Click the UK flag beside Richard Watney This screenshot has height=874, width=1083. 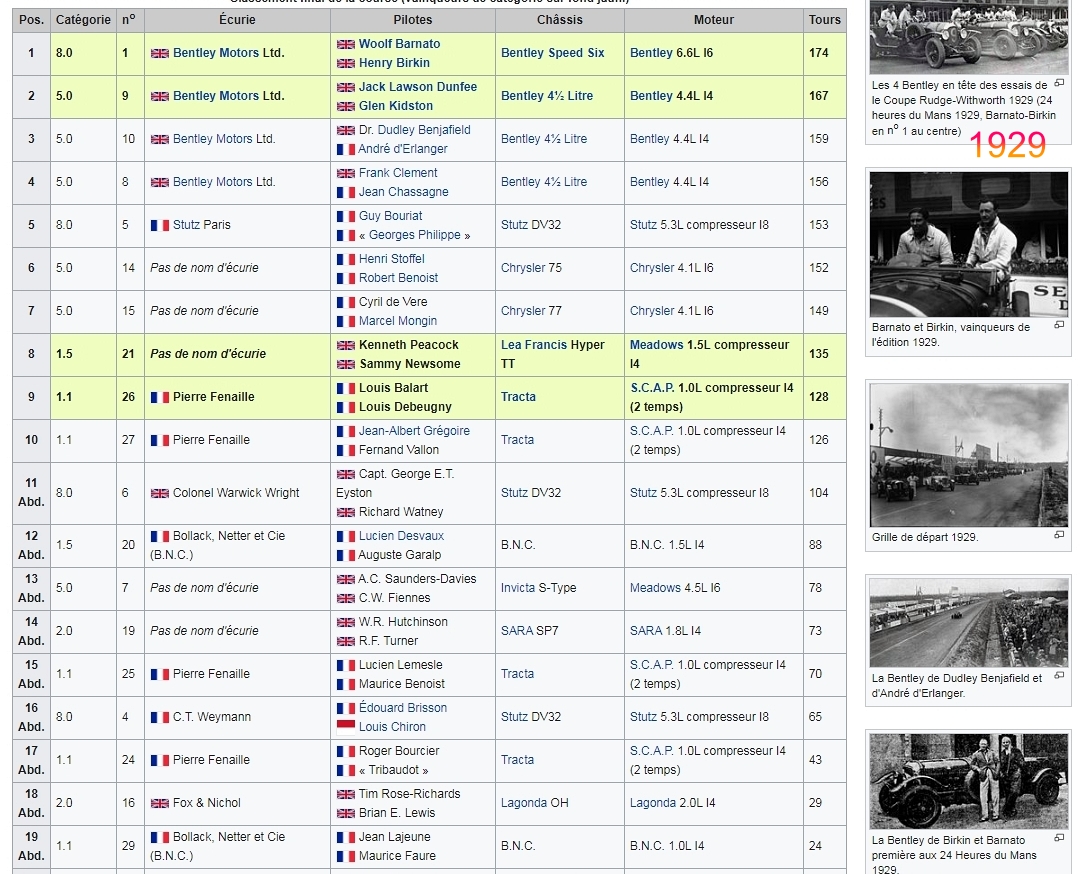coord(345,513)
